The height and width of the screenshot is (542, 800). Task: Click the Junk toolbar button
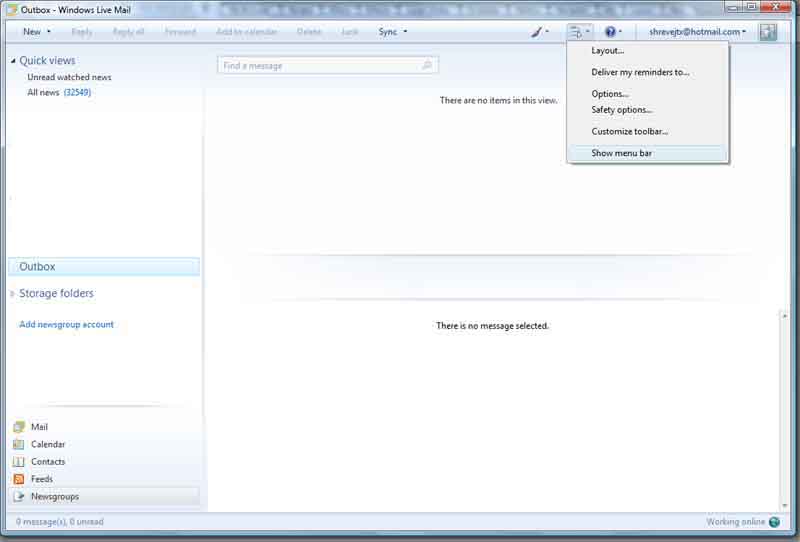click(x=349, y=32)
